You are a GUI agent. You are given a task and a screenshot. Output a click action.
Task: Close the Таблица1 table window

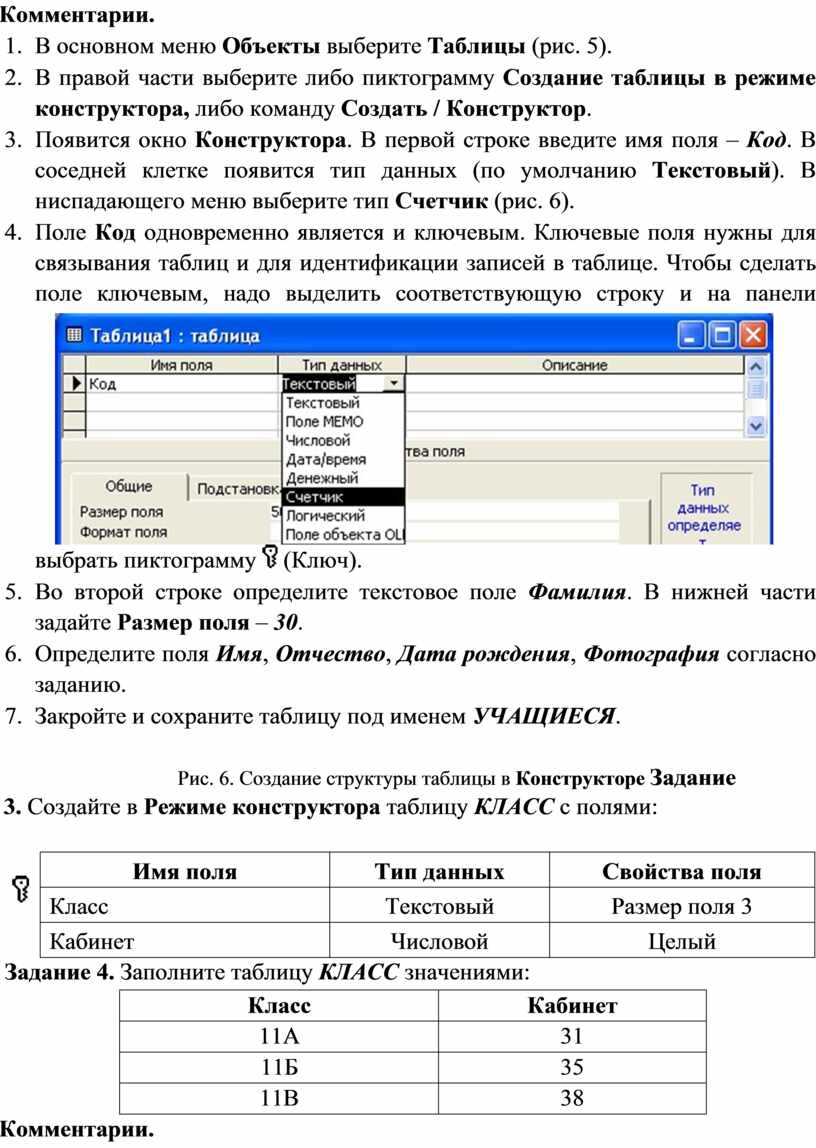pos(752,335)
